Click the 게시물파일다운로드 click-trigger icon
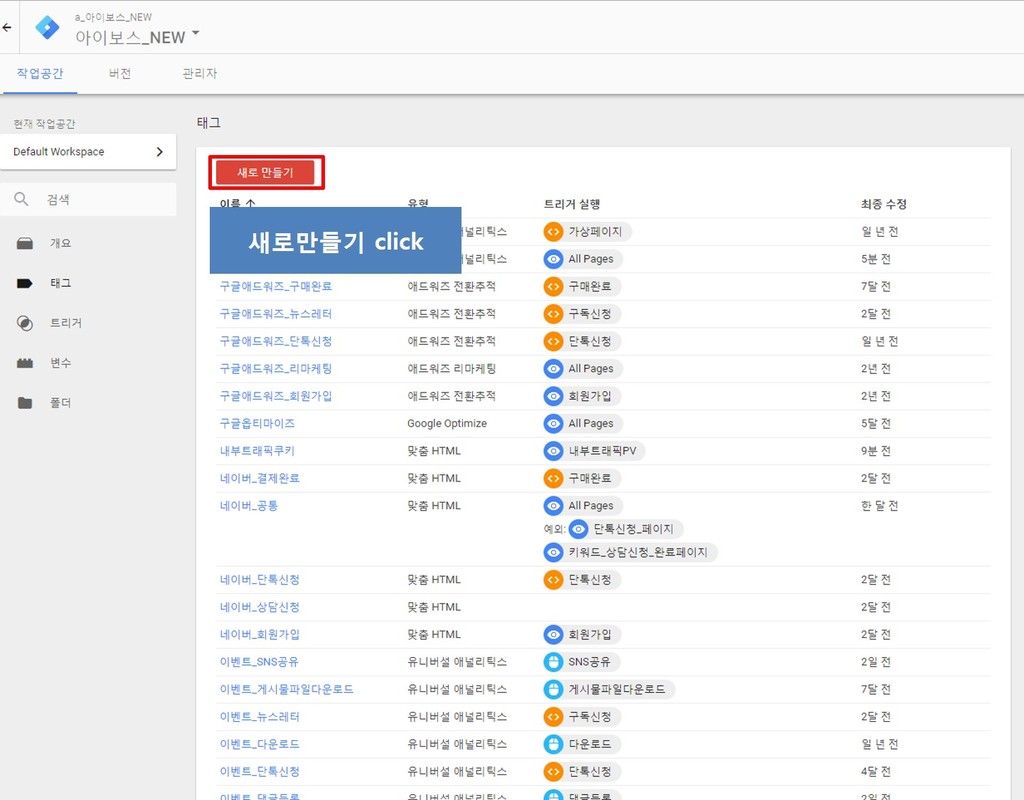Screen dimensions: 1024x800 pos(553,689)
